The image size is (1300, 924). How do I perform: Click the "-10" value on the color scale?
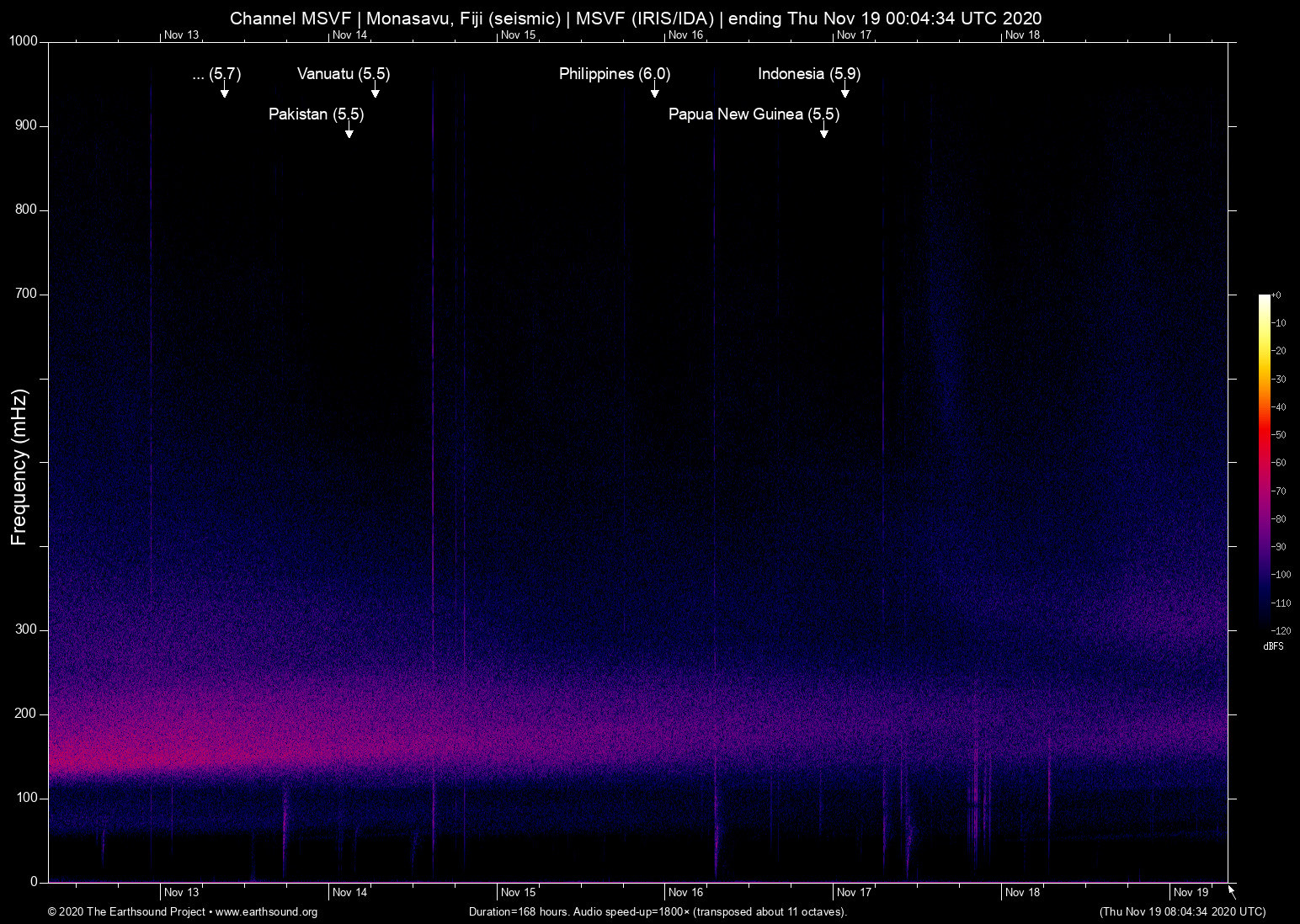(1279, 323)
